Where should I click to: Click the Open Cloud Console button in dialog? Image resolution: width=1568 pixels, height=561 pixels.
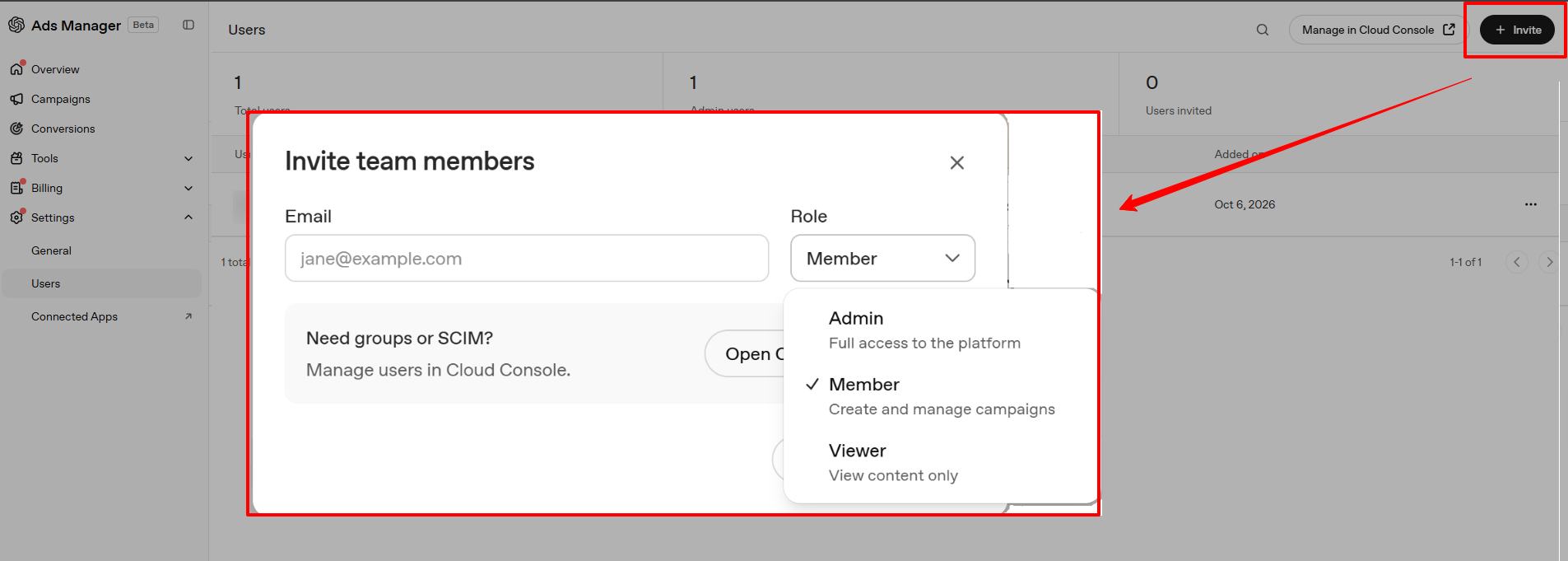click(745, 353)
